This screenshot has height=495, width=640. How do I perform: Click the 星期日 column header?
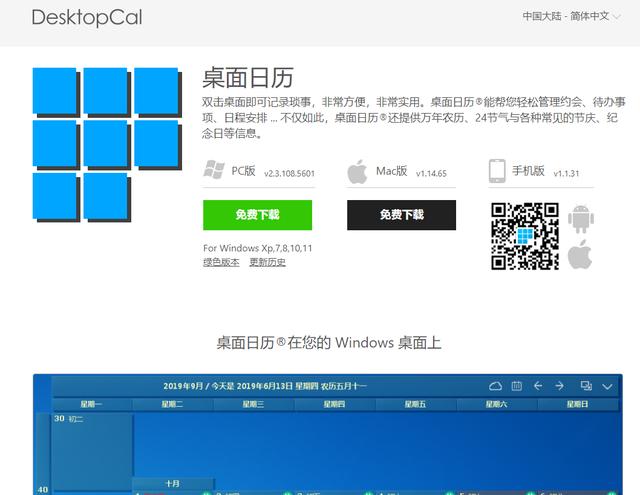(577, 404)
